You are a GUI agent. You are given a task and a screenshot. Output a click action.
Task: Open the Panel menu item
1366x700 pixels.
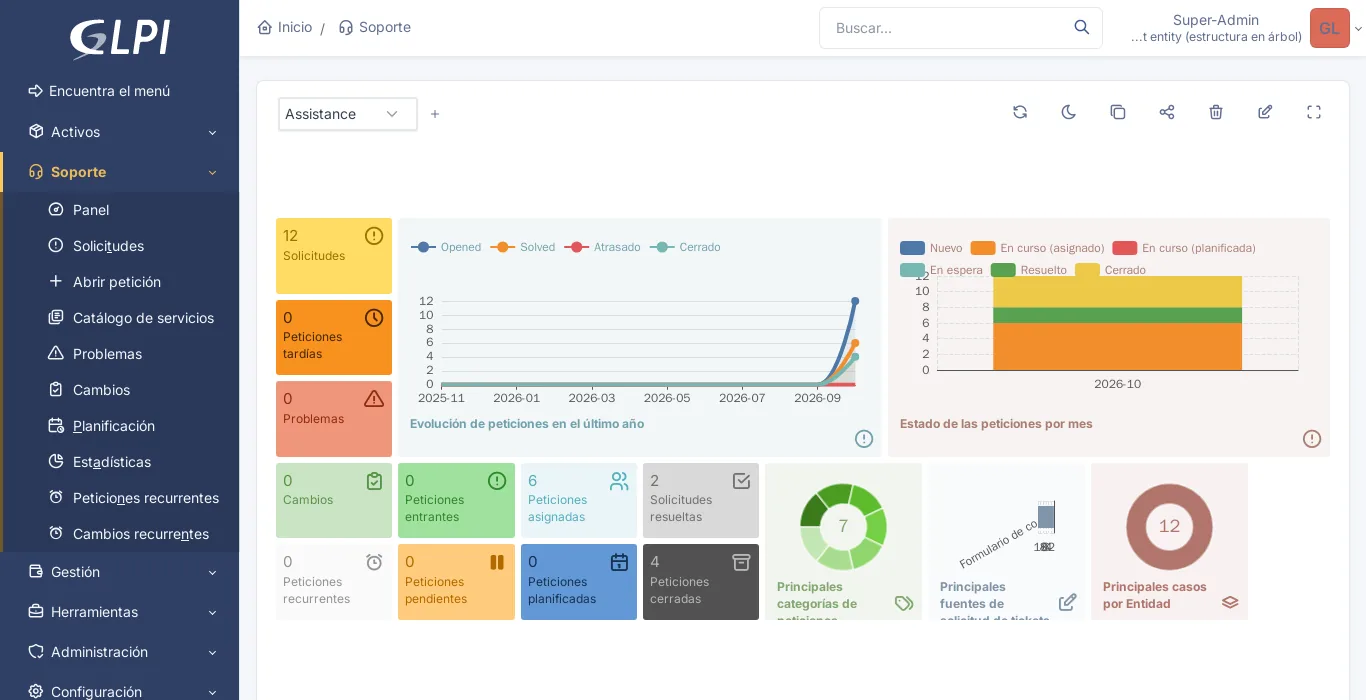[x=121, y=210]
